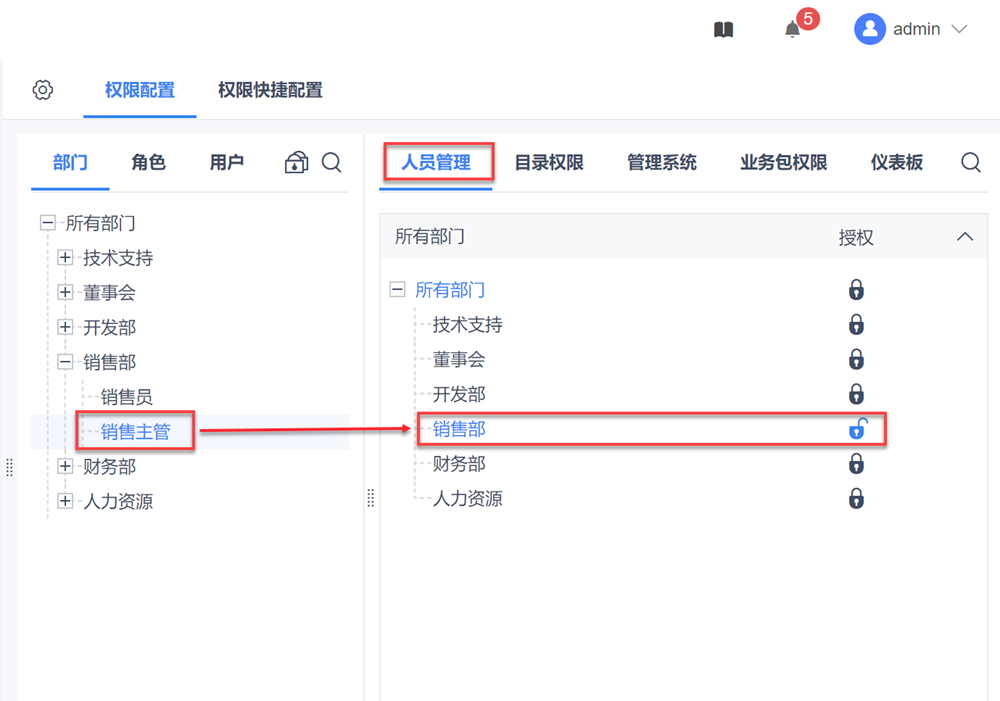Select 销售员 in the department tree
Screen dimensions: 1000x701
[127, 397]
